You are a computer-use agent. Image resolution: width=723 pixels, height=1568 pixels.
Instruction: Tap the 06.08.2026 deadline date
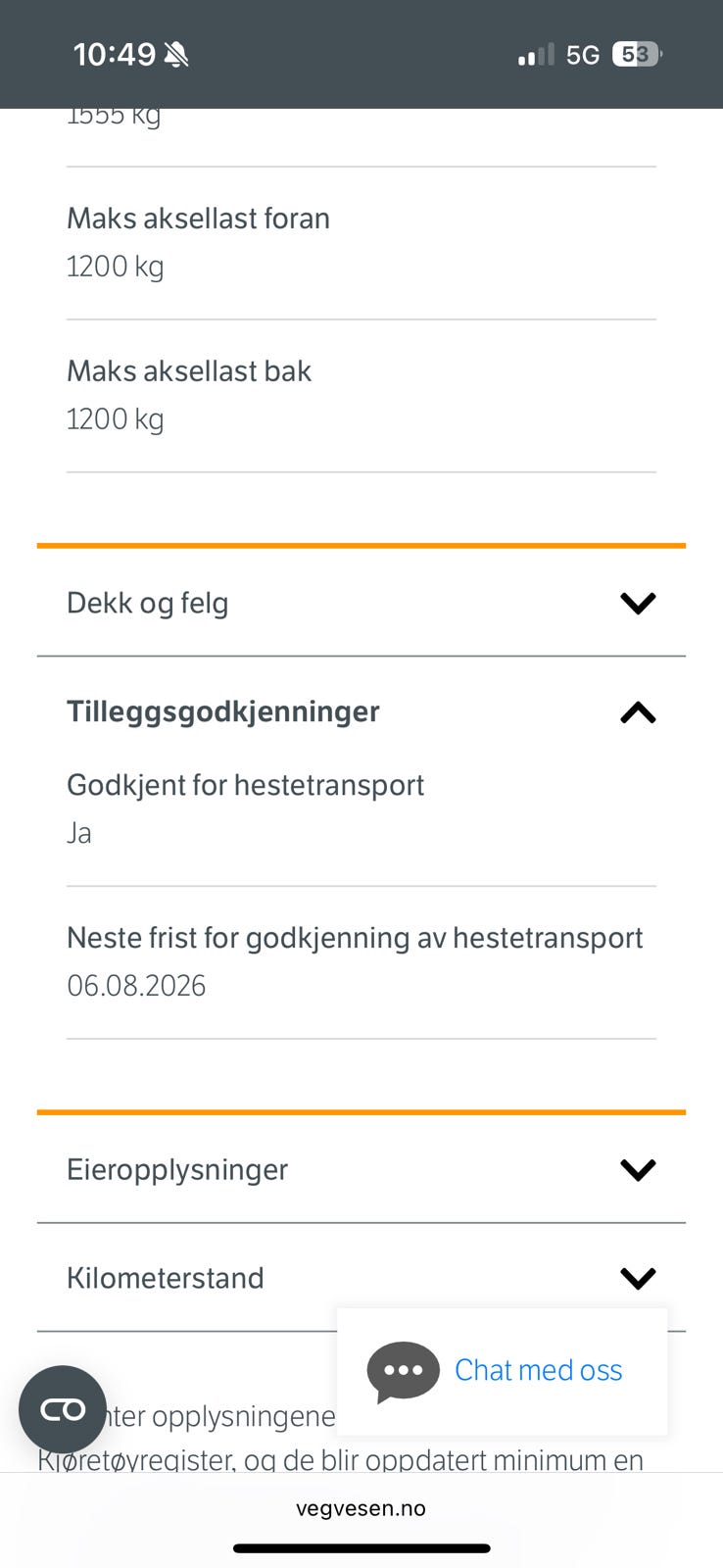point(136,985)
